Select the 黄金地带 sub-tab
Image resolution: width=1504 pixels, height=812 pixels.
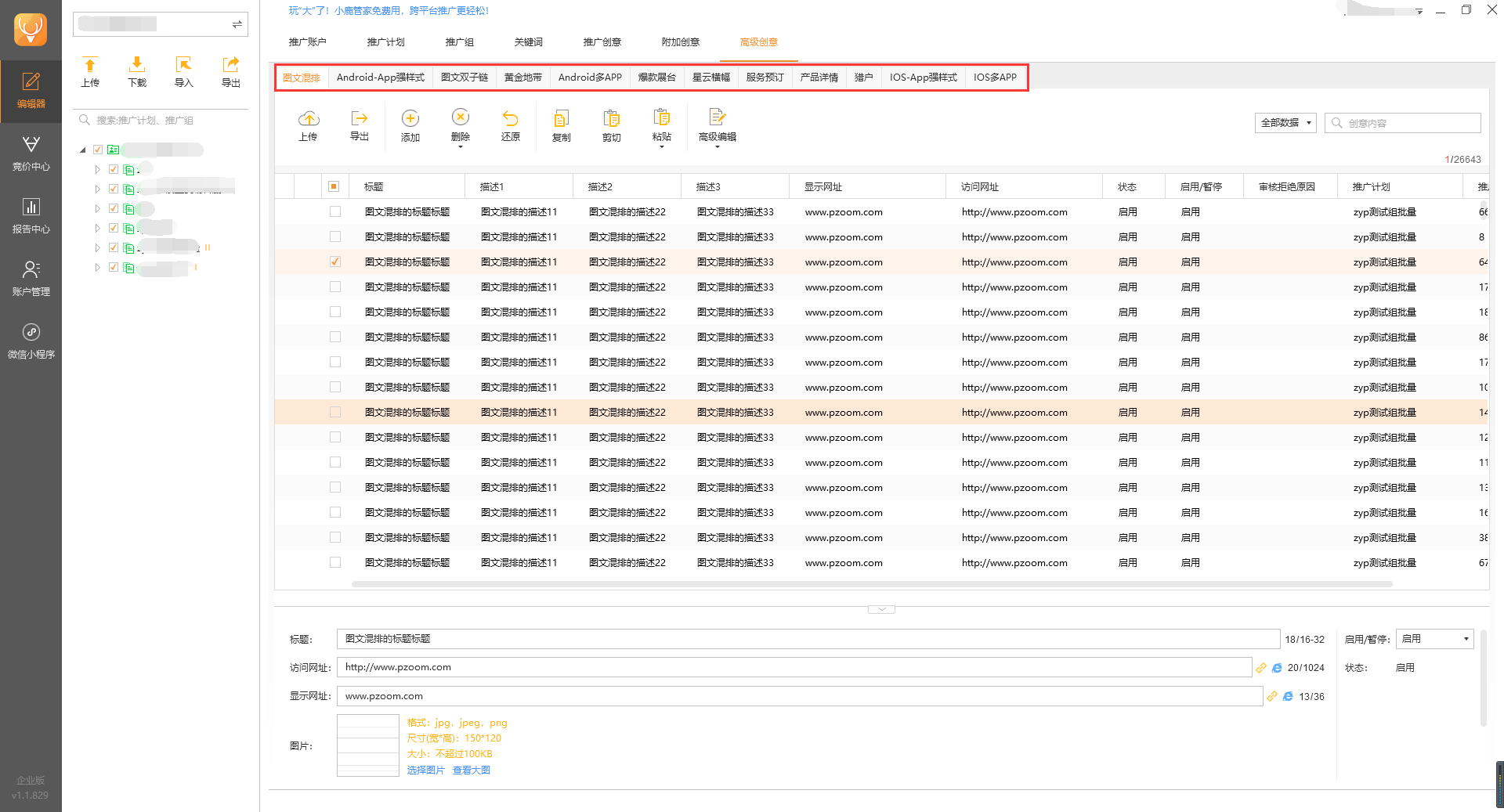[x=523, y=78]
